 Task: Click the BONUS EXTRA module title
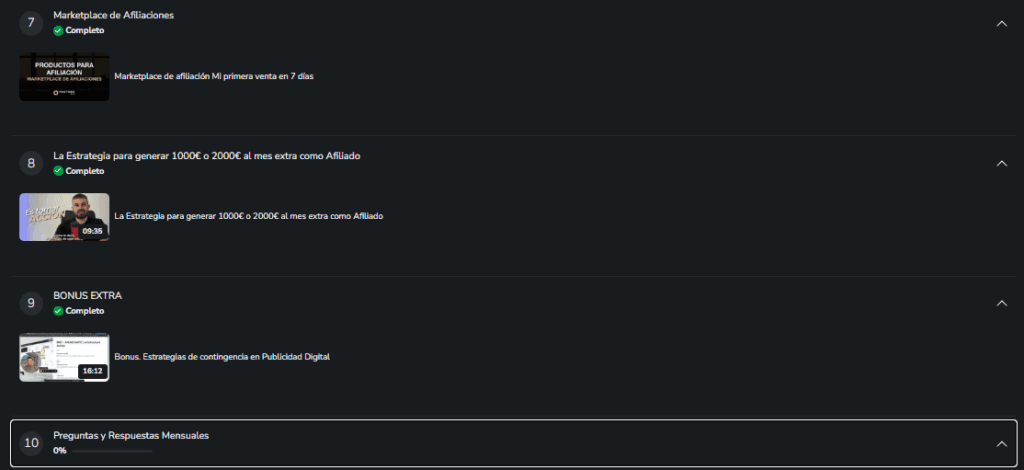point(88,296)
